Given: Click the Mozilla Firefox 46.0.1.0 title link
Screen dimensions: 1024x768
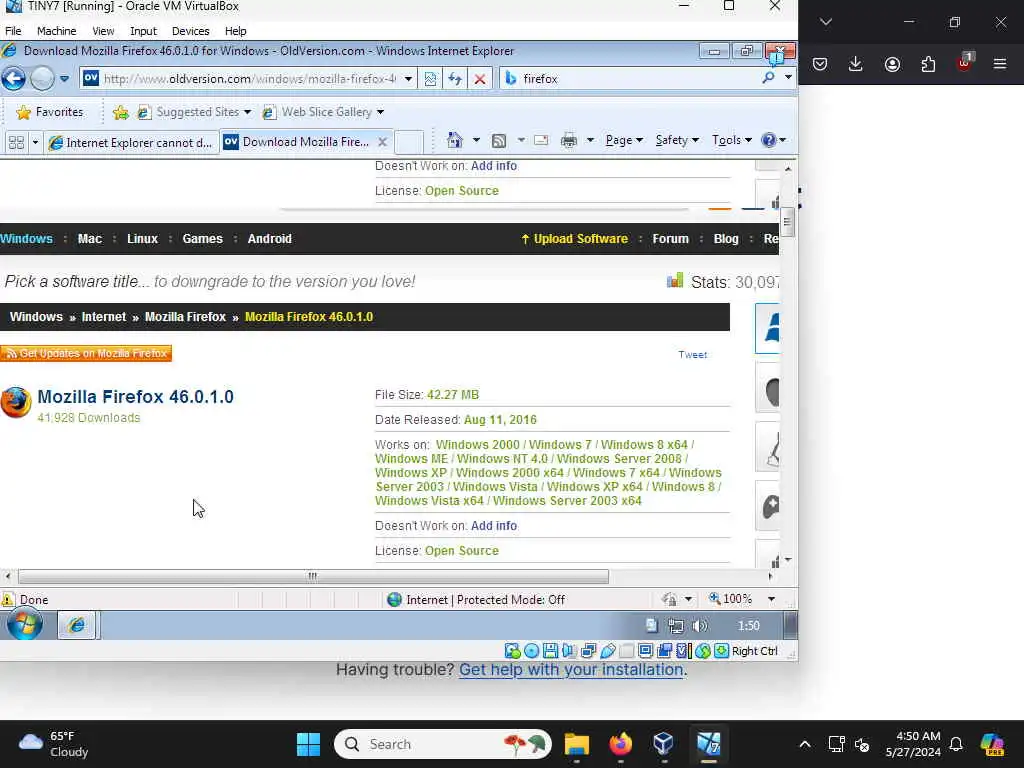Looking at the screenshot, I should [135, 396].
